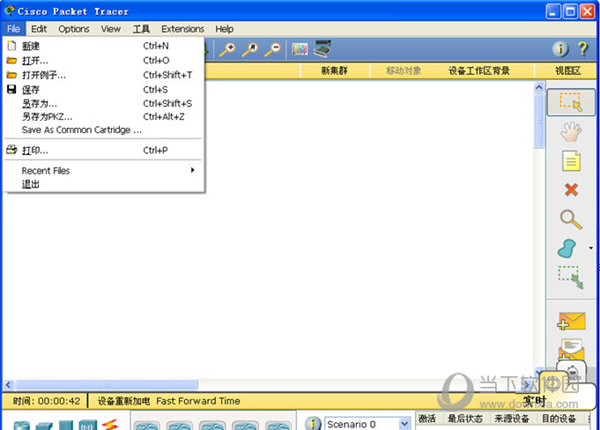Click the 最后状态 column header
The image size is (600, 430).
465,419
